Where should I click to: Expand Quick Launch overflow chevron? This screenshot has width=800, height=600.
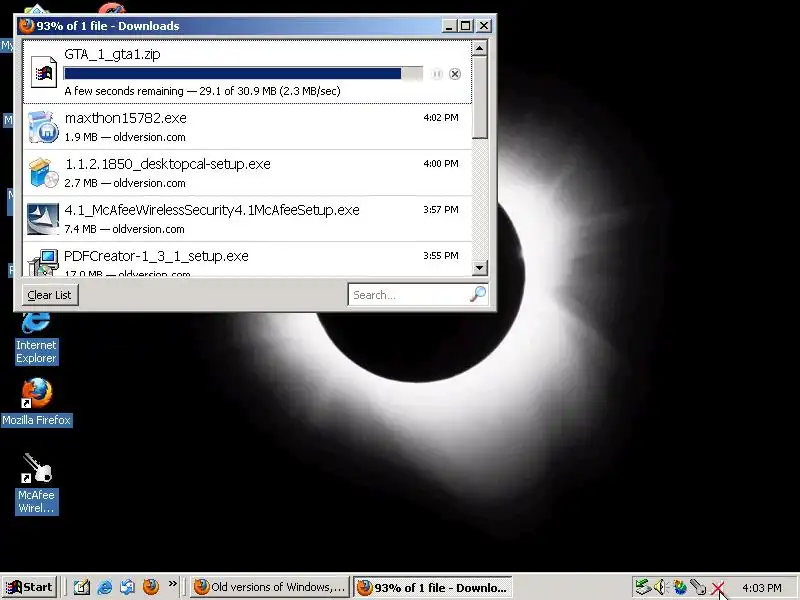point(172,583)
